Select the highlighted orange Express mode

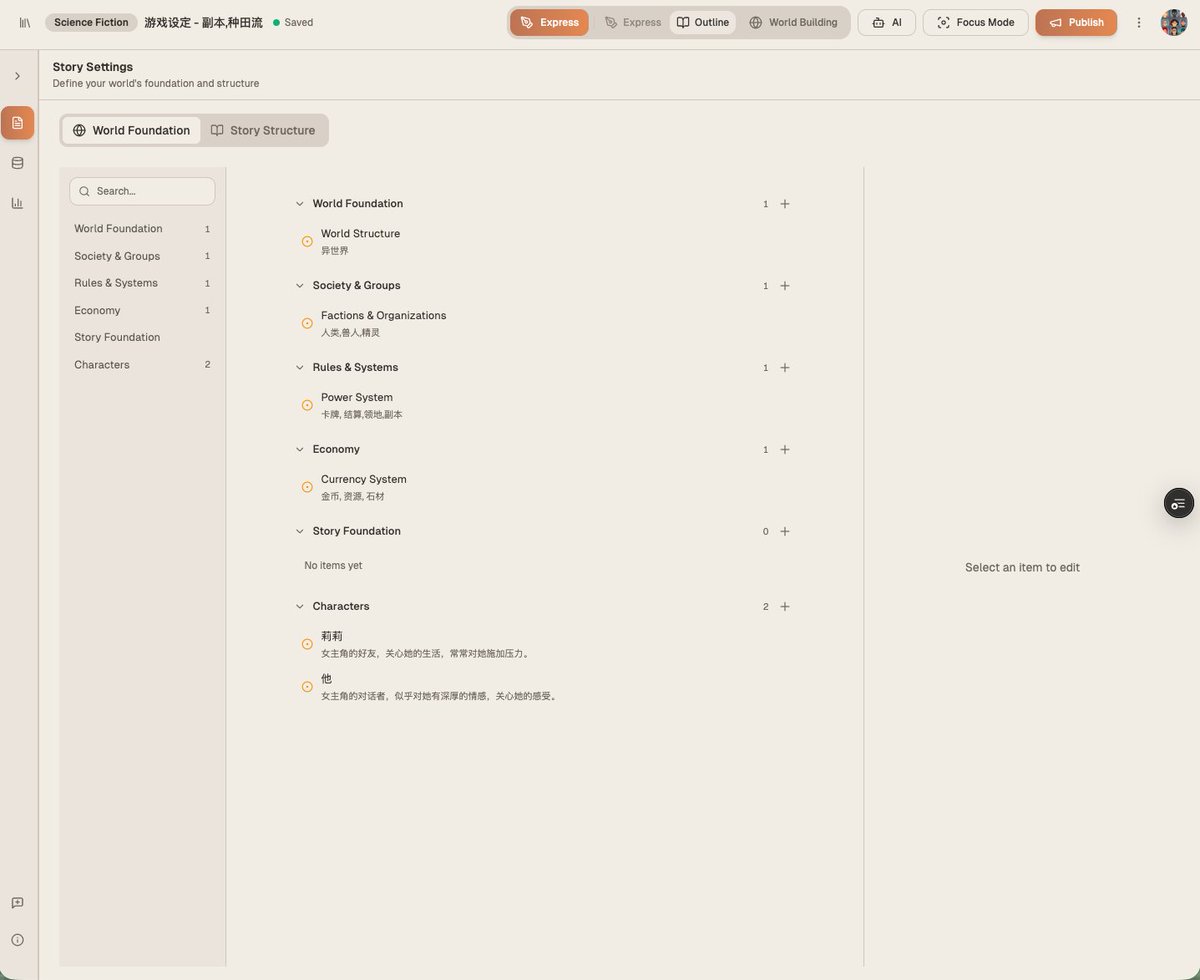point(549,22)
